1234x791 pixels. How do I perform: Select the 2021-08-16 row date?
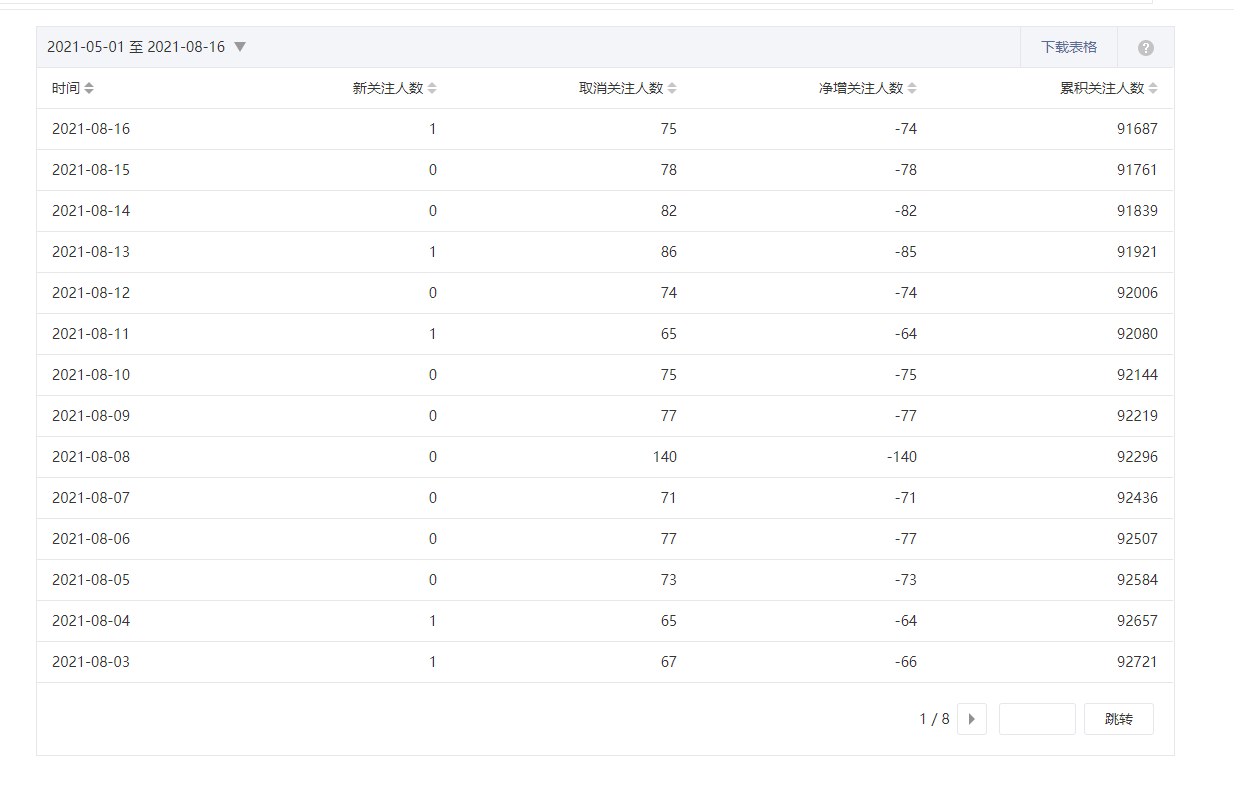pyautogui.click(x=91, y=129)
